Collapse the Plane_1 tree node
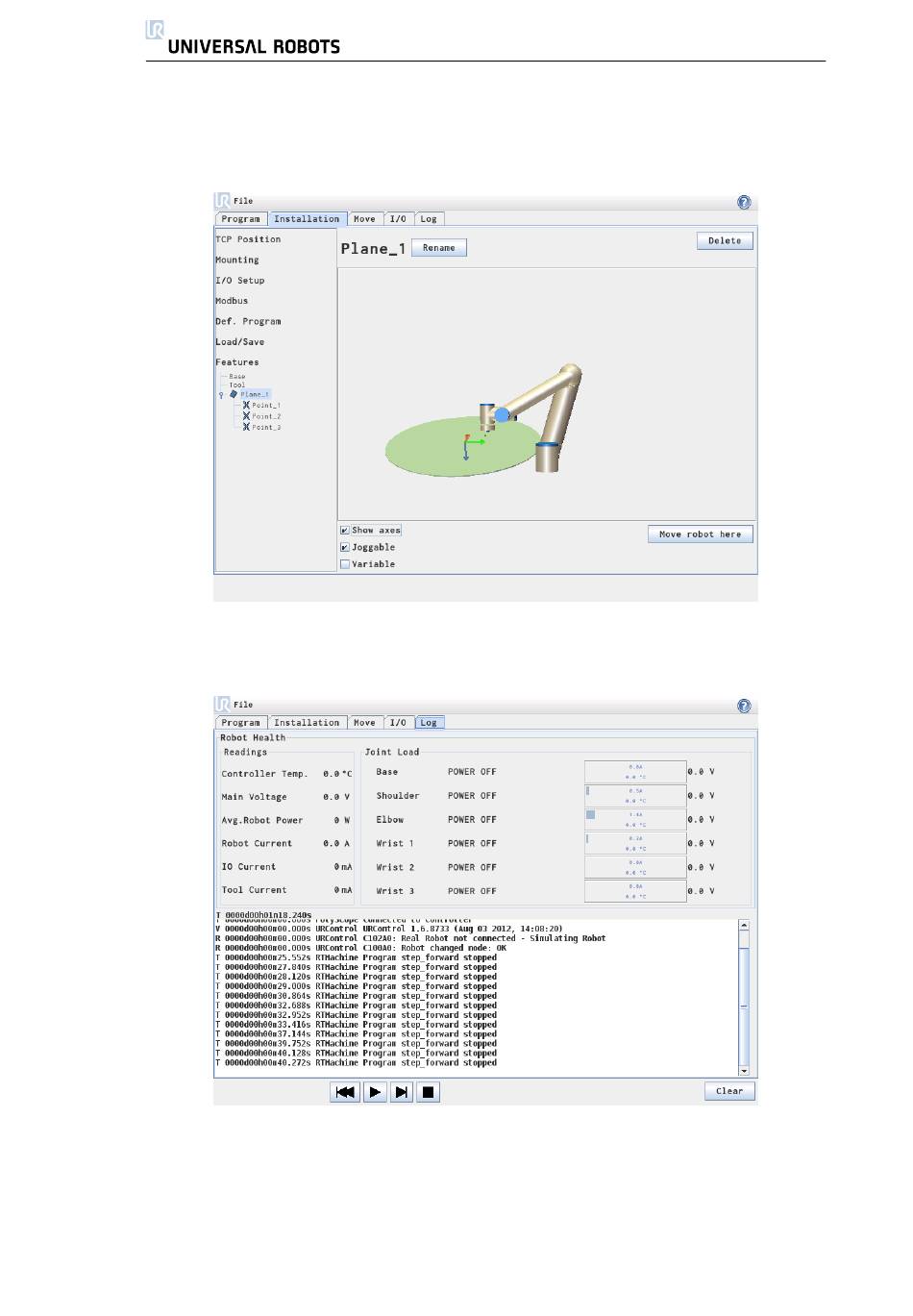This screenshot has height=1316, width=913. [x=221, y=395]
